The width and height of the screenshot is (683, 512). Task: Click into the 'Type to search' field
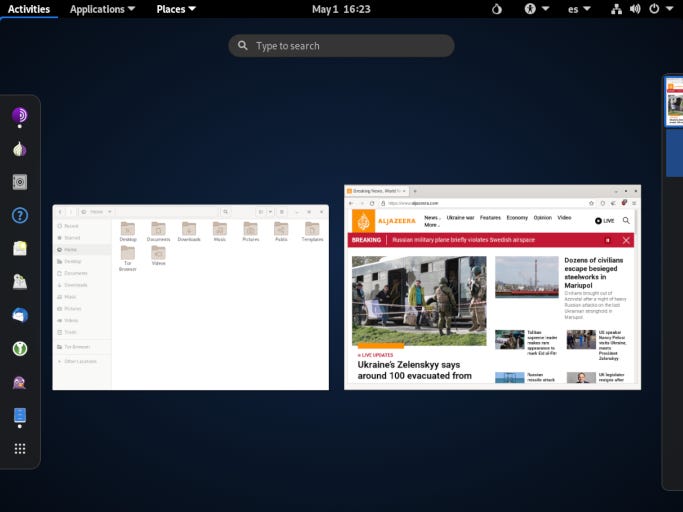pyautogui.click(x=341, y=46)
